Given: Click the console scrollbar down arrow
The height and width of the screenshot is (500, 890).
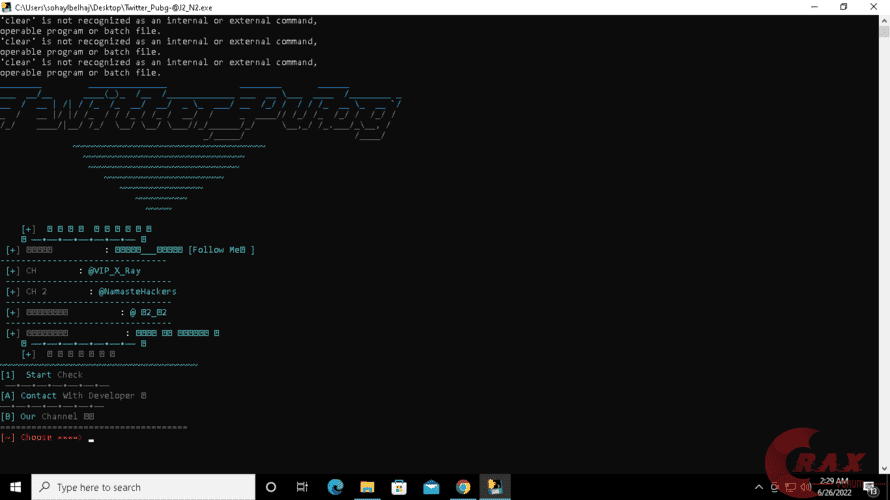Looking at the screenshot, I should pos(884,468).
